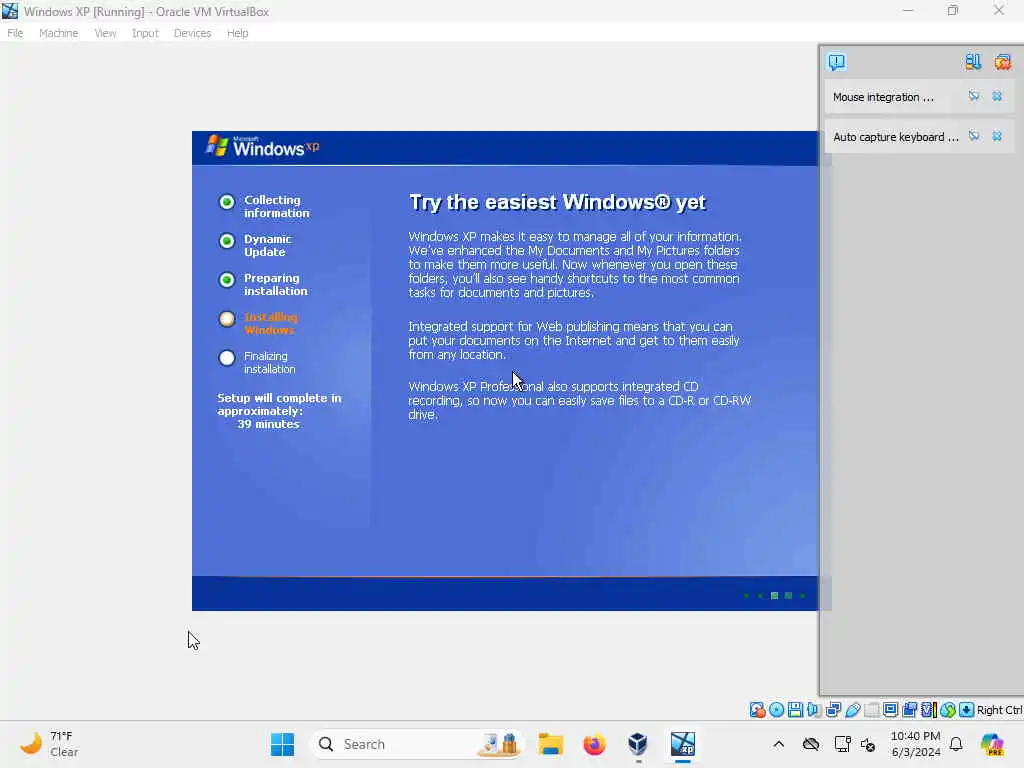Open the VirtualBox Manager taskbar icon
Viewport: 1024px width, 768px height.
638,744
